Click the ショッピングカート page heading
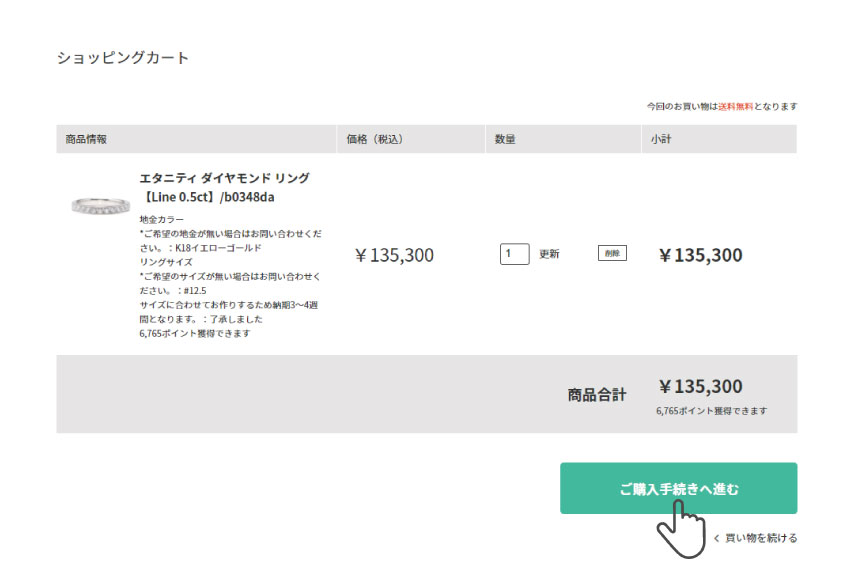The height and width of the screenshot is (575, 851). pos(123,58)
